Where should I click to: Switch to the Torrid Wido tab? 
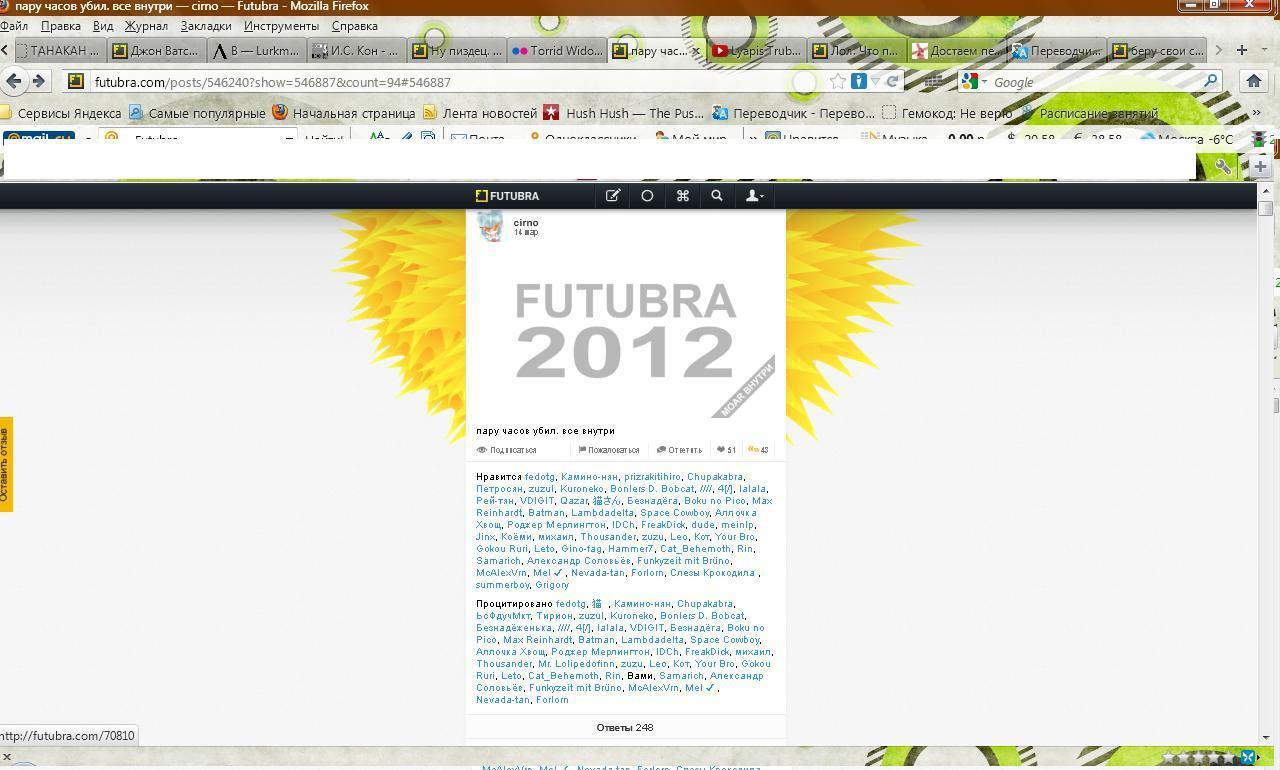click(x=556, y=50)
